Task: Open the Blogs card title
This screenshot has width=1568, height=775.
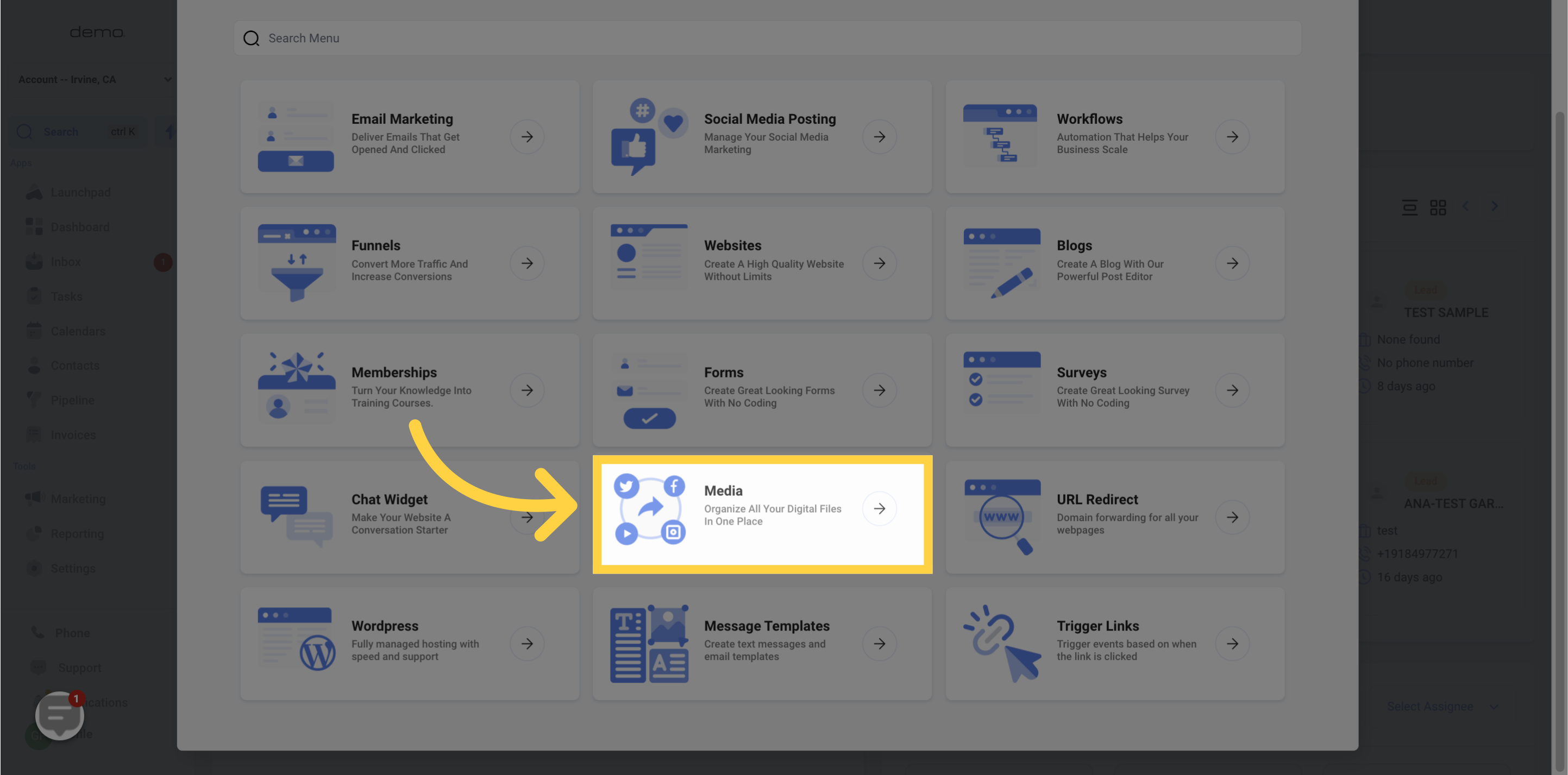Action: click(x=1074, y=246)
